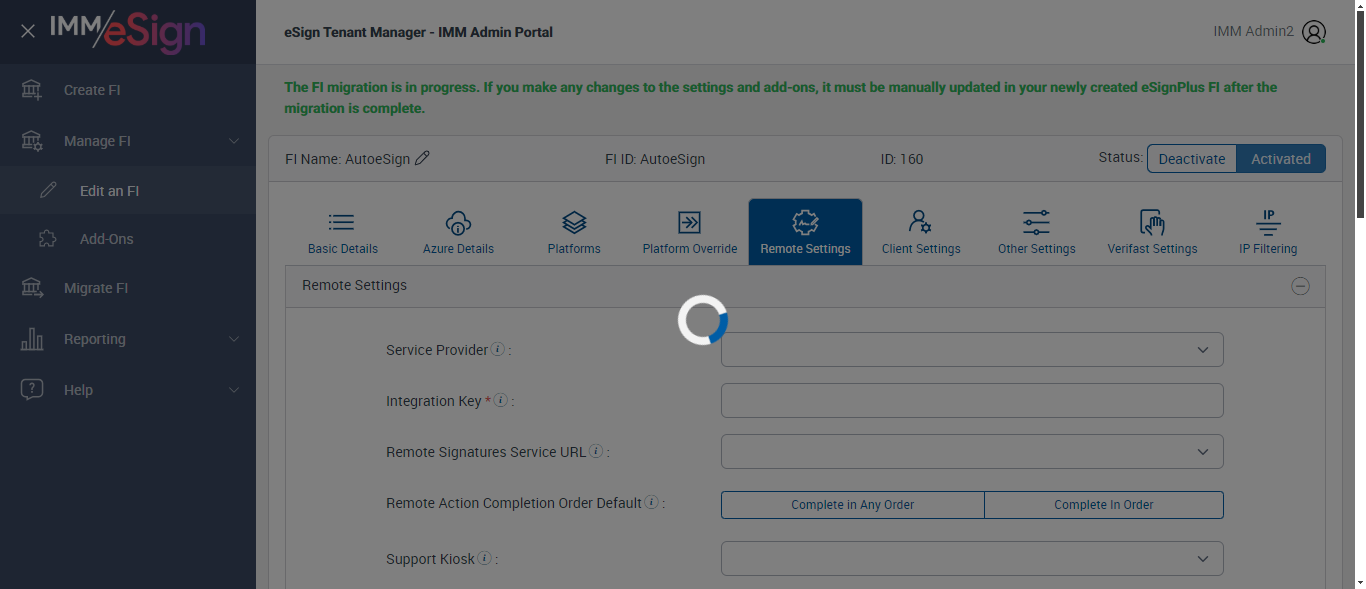Show info for the Service Provider field
Image resolution: width=1366 pixels, height=589 pixels.
click(497, 349)
